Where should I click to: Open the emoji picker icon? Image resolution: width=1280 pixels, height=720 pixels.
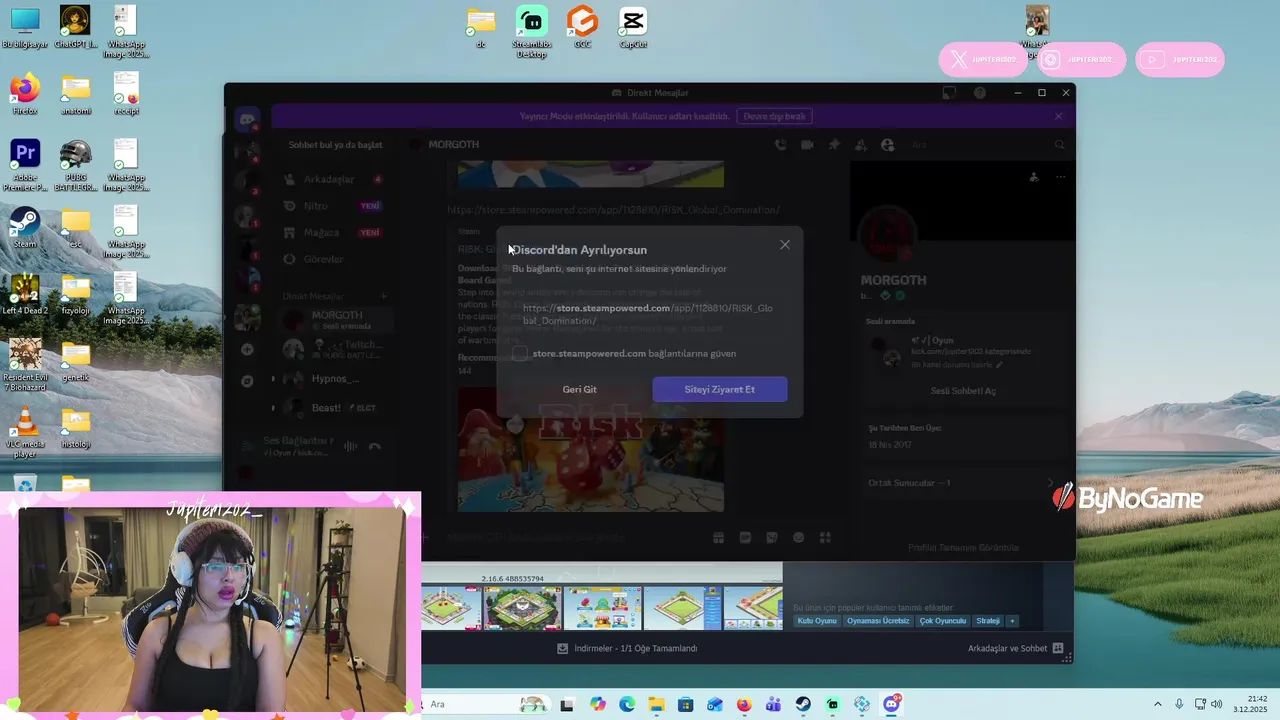(798, 538)
